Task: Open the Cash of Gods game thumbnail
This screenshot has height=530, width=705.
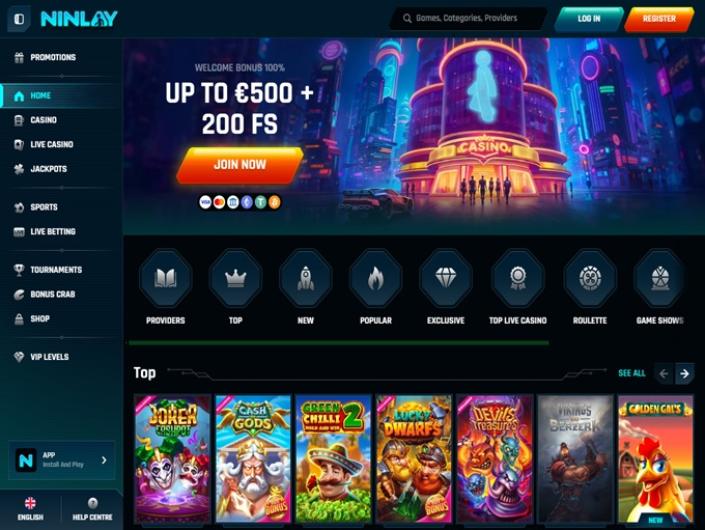Action: tap(253, 459)
